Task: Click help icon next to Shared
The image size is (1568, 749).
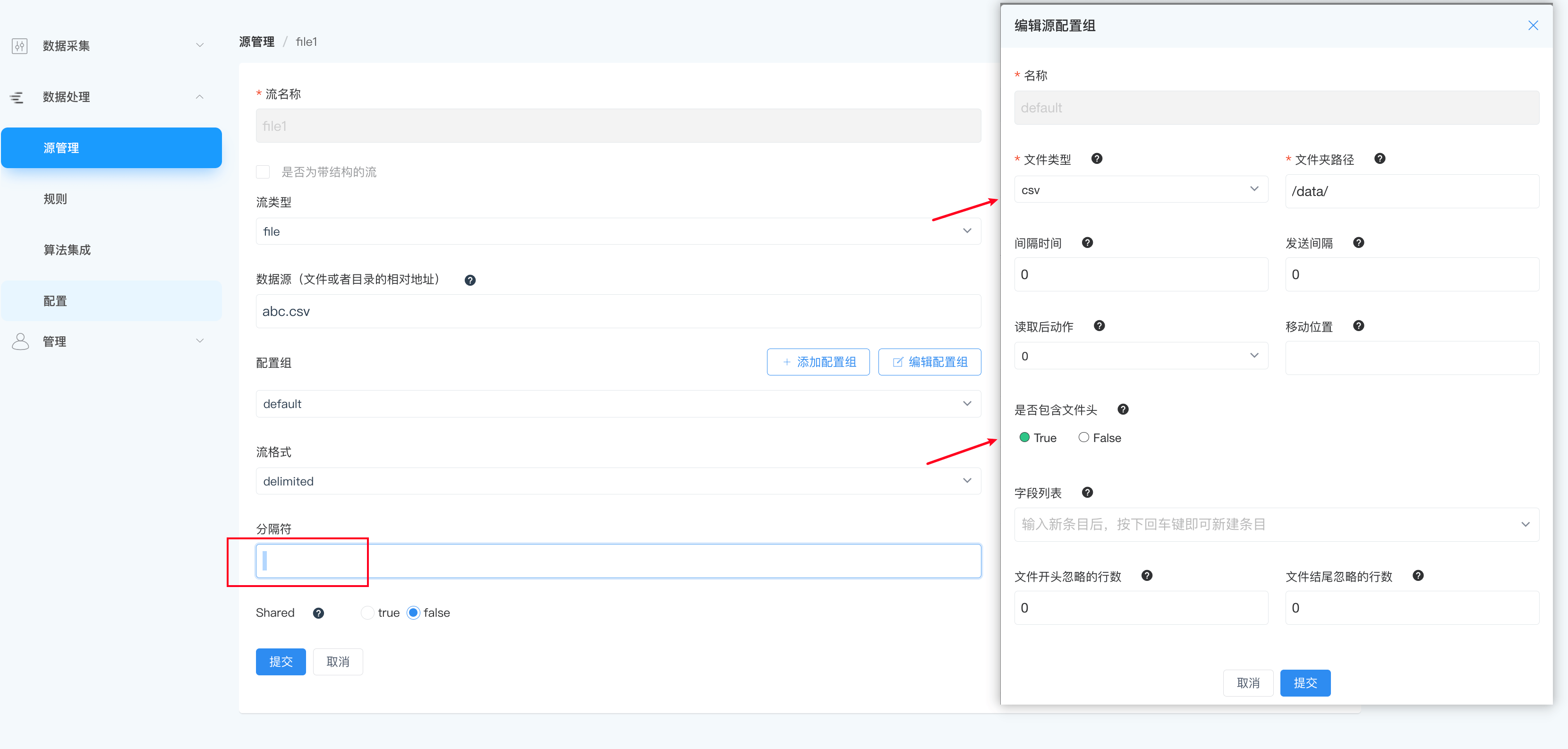Action: [318, 613]
